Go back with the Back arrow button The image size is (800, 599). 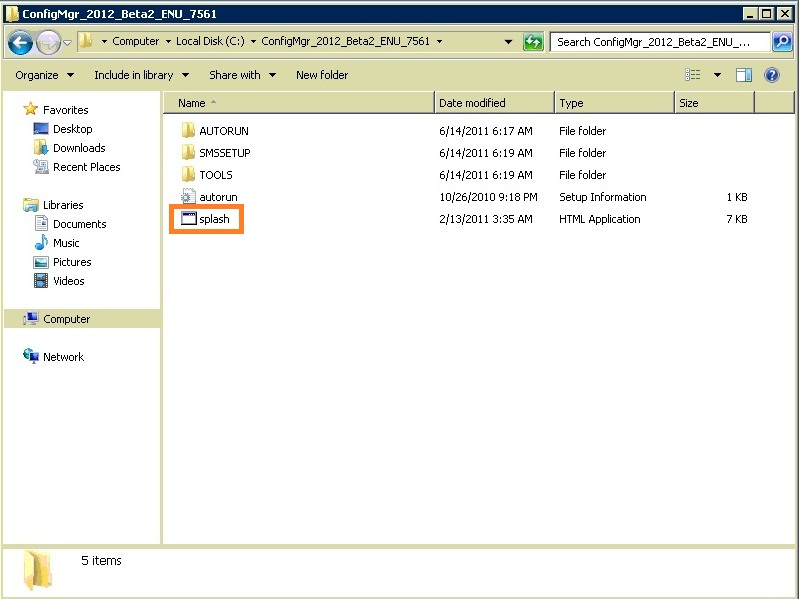20,42
